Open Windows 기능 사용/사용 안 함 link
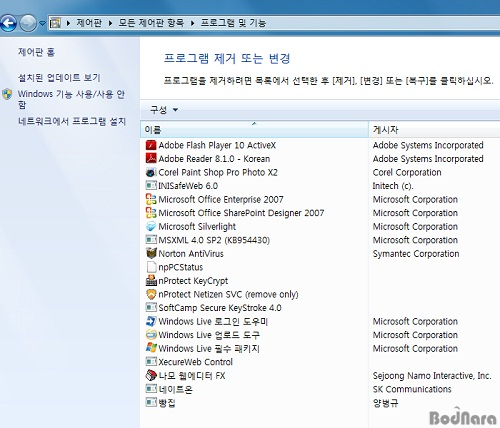This screenshot has height=428, width=500. tap(71, 99)
